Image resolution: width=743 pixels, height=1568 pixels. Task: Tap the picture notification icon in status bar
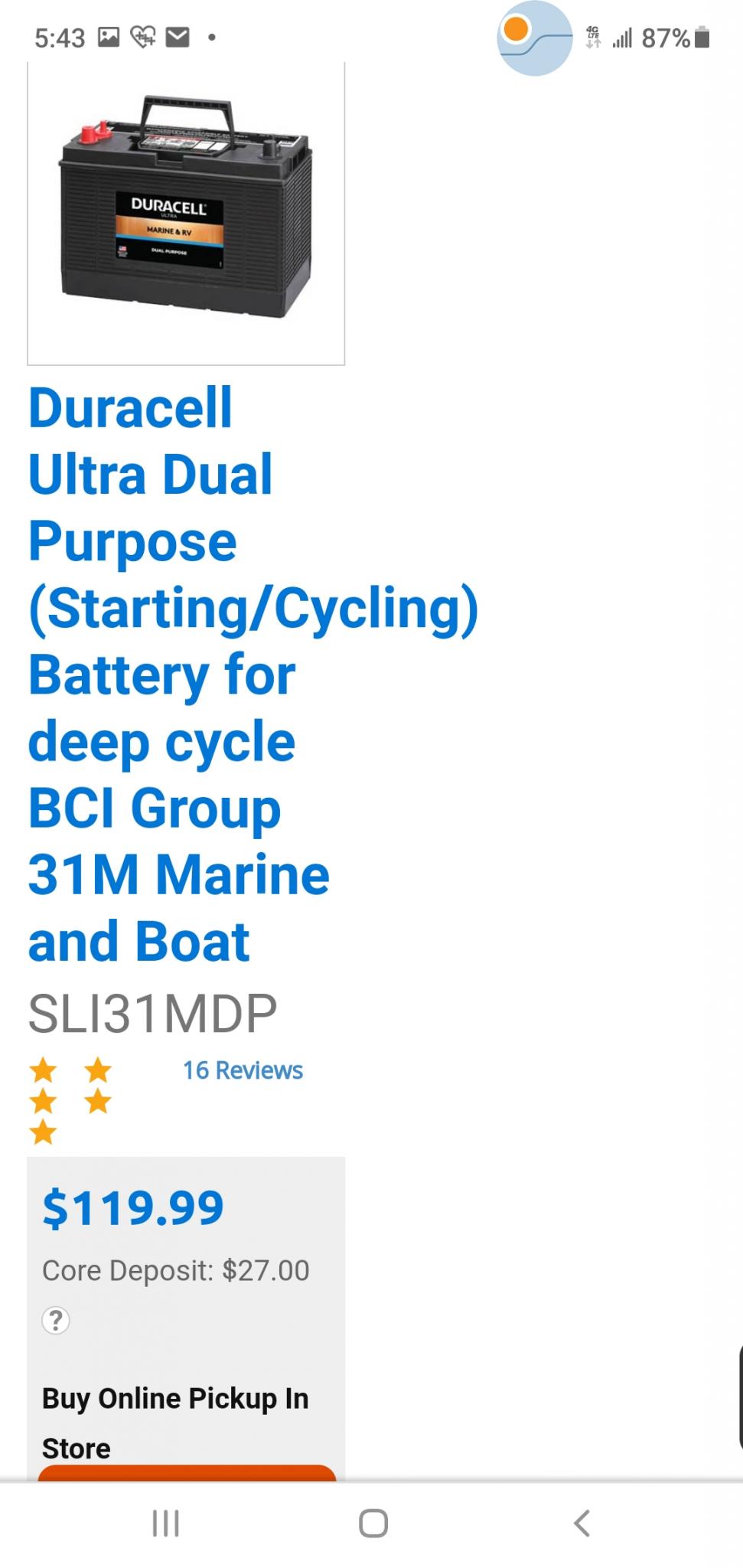109,37
